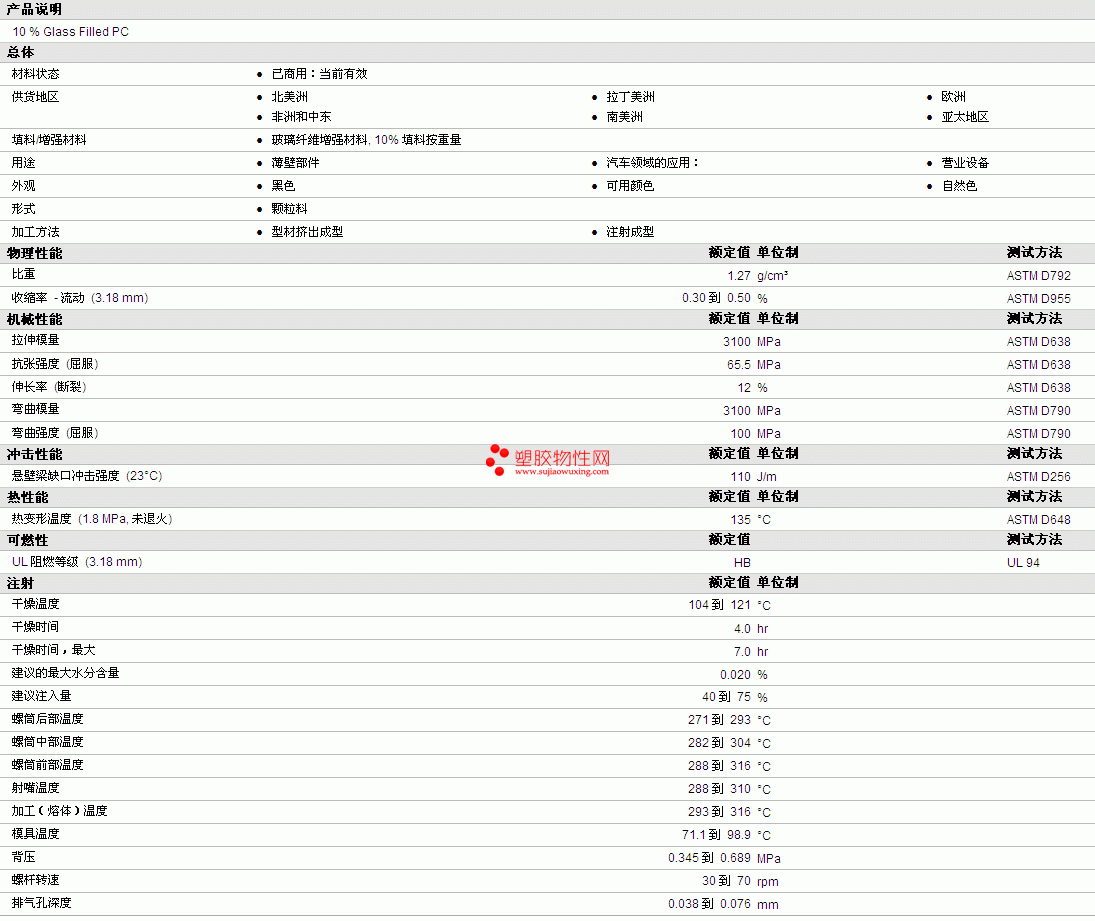Click the 材料状态 row label
Screen dimensions: 1095x921
(x=36, y=73)
